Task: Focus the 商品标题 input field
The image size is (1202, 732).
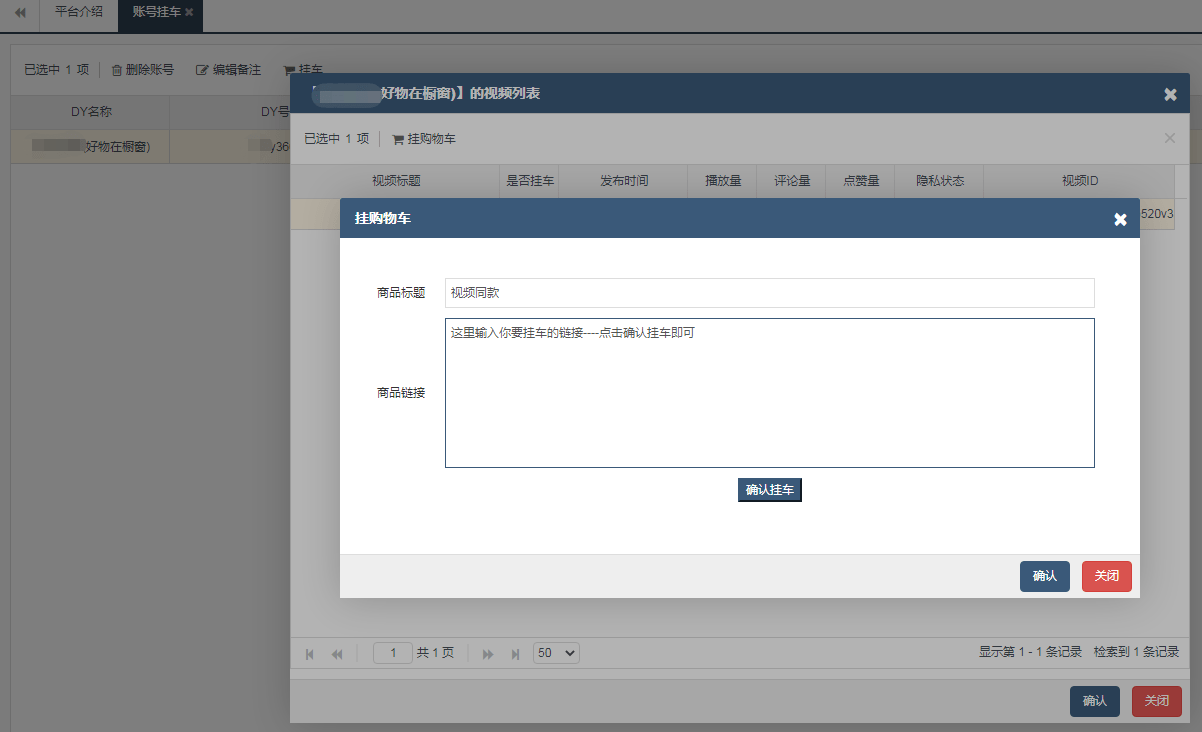Action: point(770,293)
